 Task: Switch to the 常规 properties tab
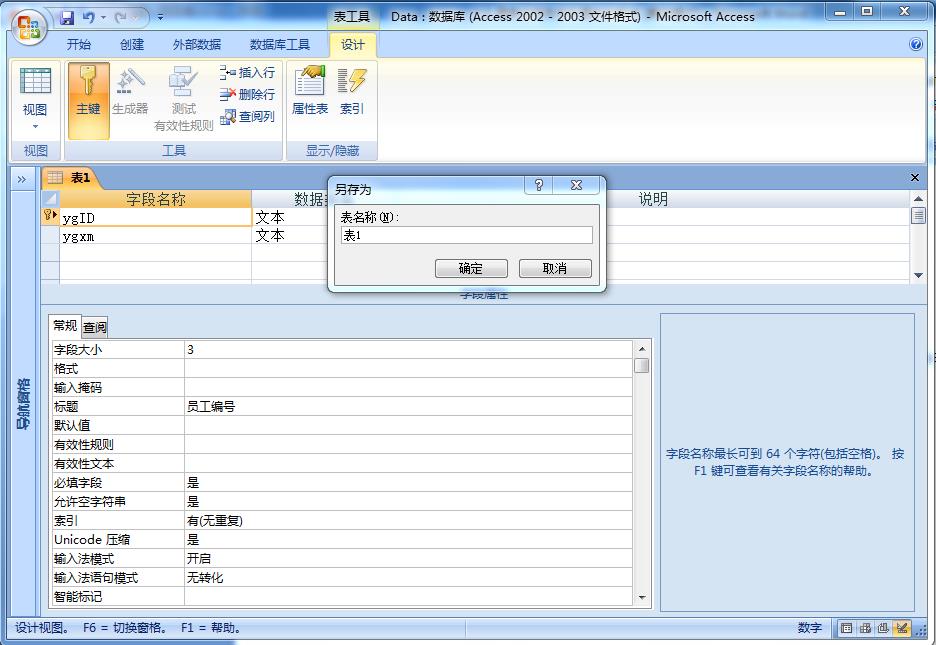click(64, 326)
